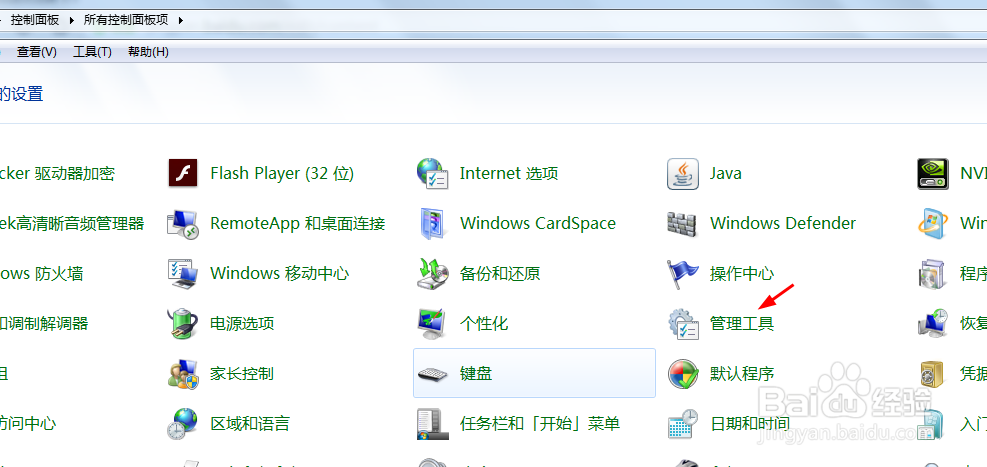The image size is (987, 467).
Task: Expand the arrow after 控制面板 in address bar
Action: pos(70,20)
